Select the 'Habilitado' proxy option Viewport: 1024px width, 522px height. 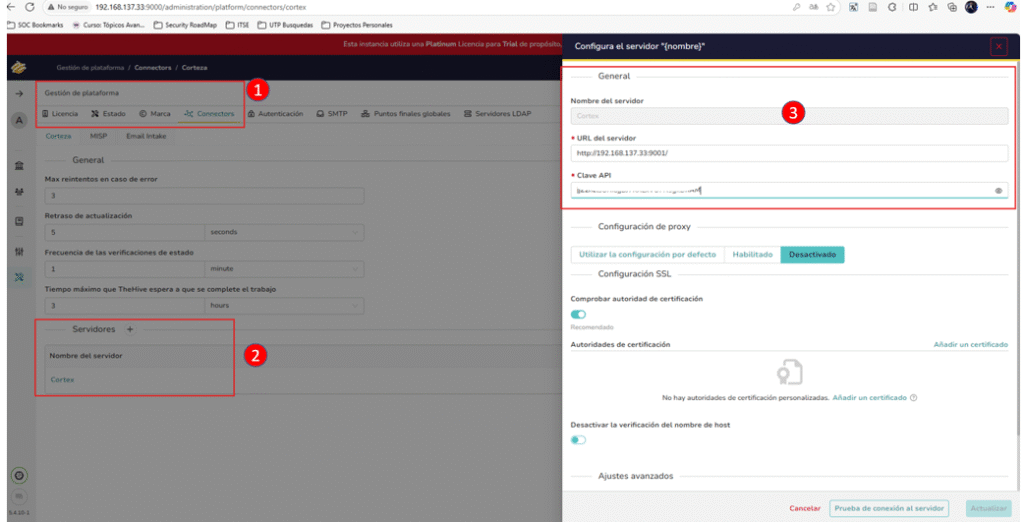click(x=752, y=254)
